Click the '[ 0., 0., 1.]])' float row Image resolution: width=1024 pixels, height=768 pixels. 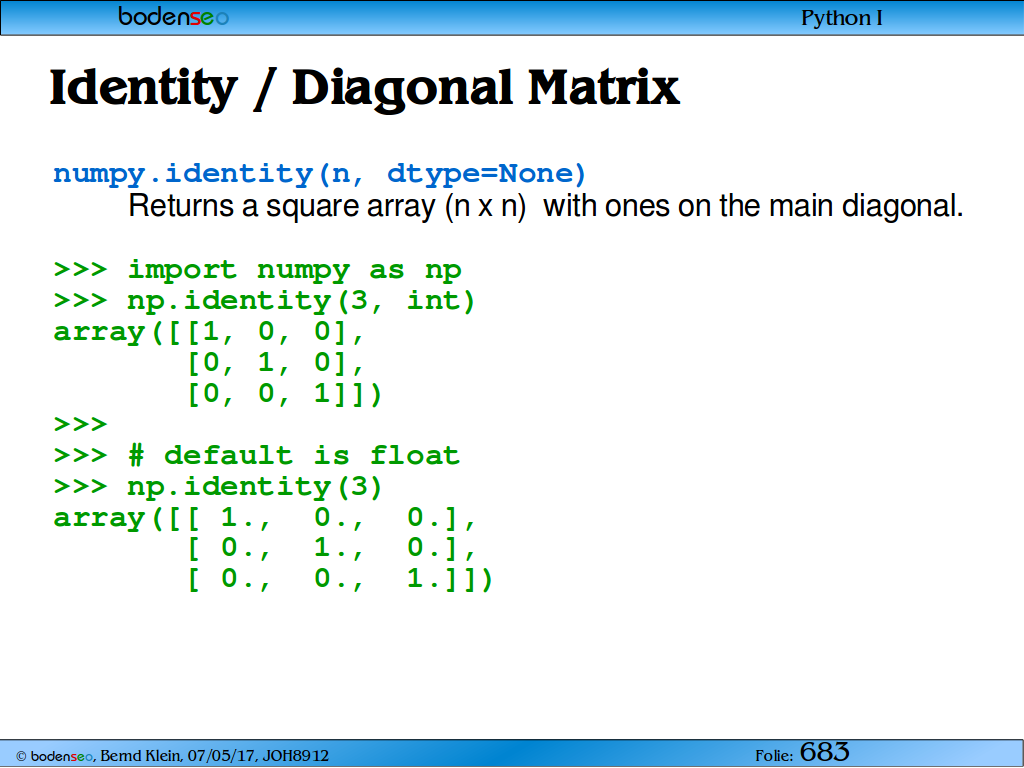340,579
